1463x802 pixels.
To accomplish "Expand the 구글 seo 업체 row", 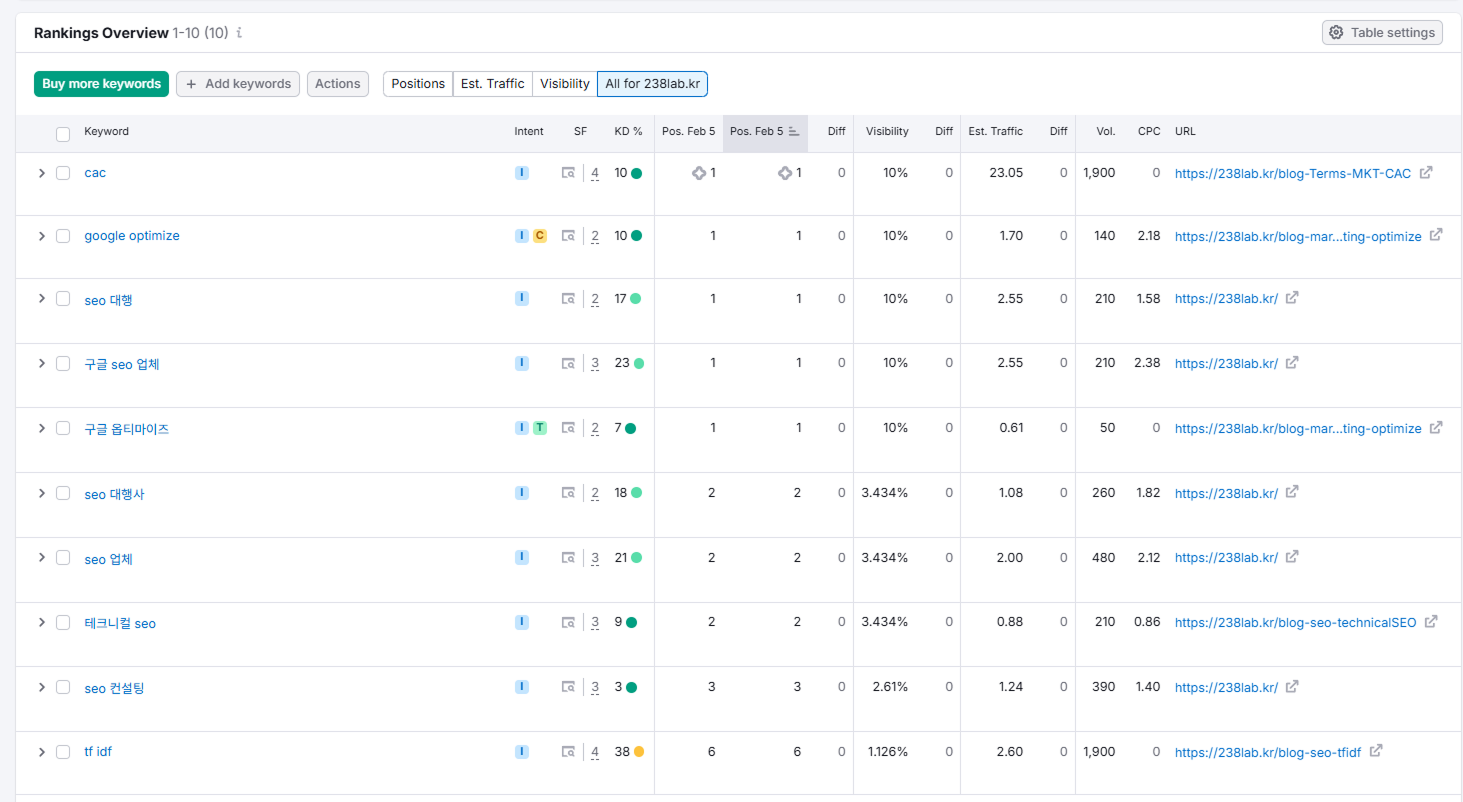I will (41, 364).
